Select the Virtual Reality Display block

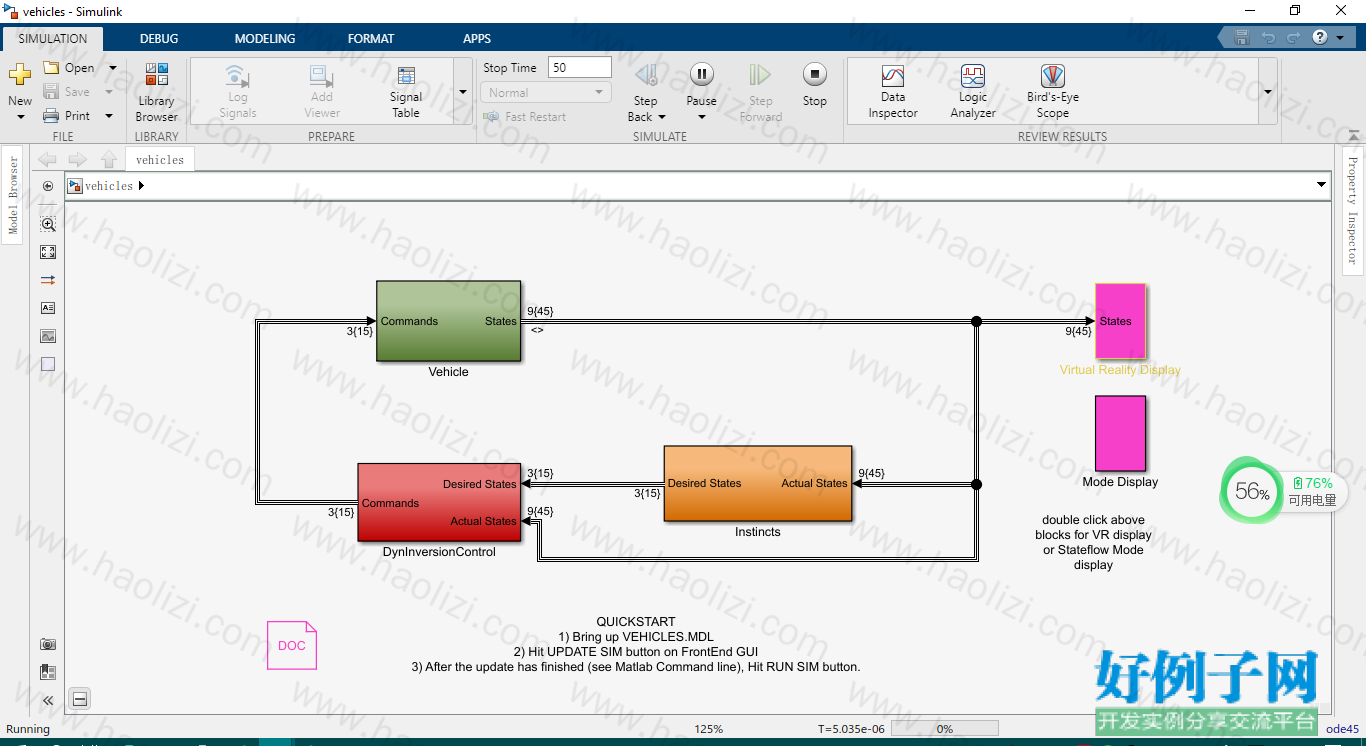pyautogui.click(x=1120, y=321)
